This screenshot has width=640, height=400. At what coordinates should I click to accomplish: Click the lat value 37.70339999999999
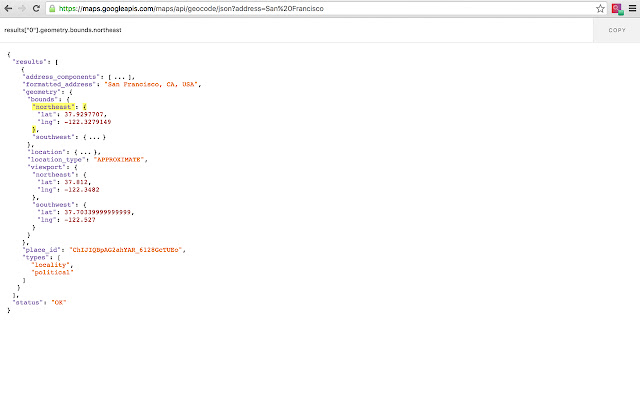pos(98,212)
